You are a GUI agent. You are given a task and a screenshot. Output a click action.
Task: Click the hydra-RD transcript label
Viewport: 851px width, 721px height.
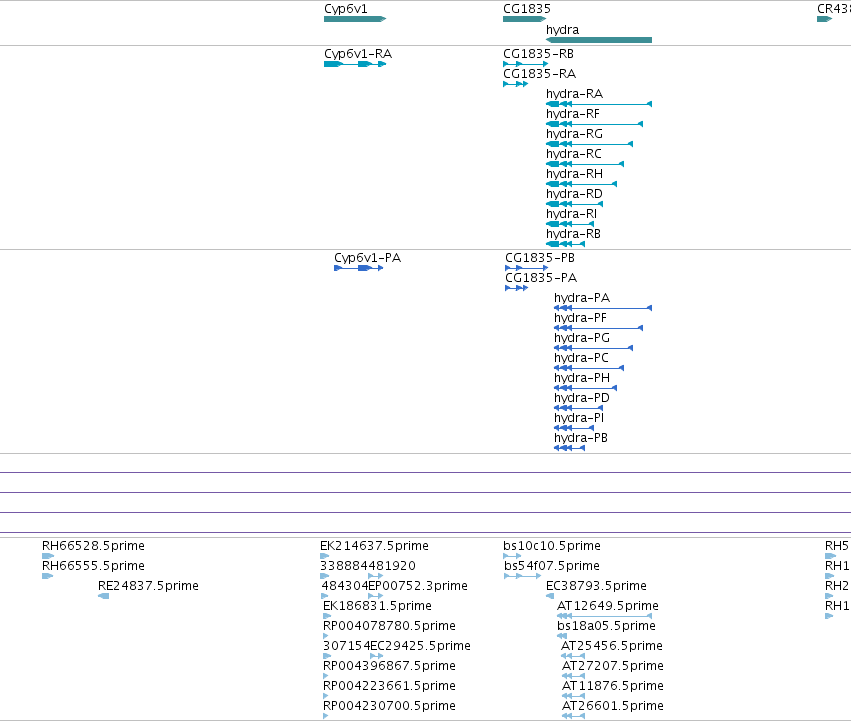574,194
